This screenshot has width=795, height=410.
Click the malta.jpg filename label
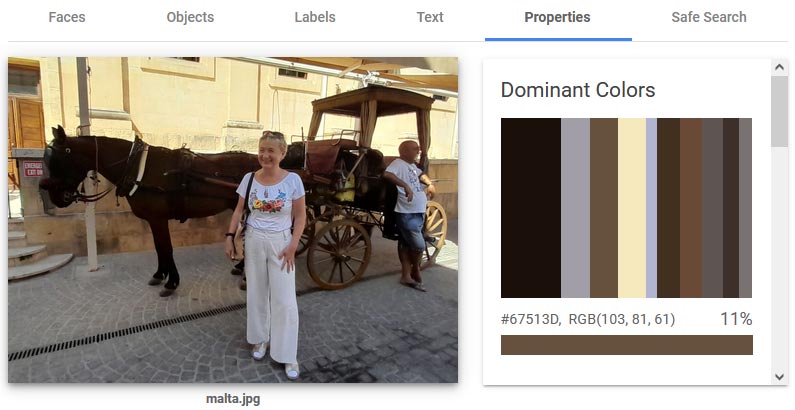(233, 399)
